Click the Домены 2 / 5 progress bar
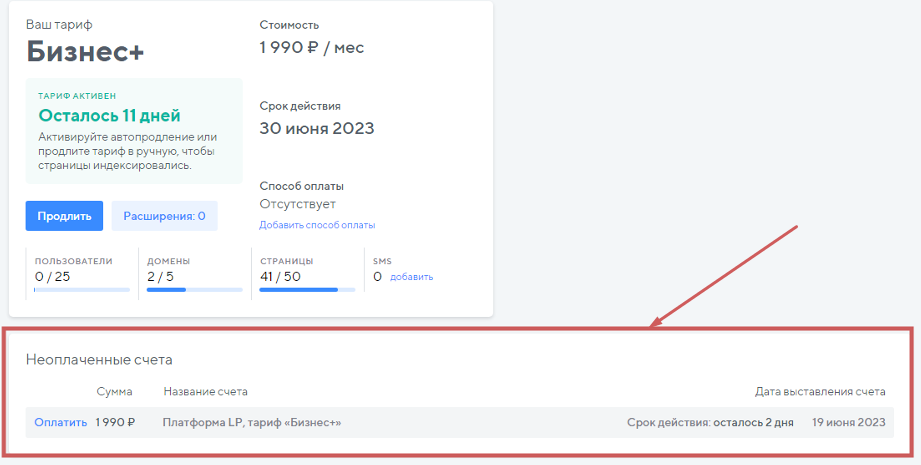 coord(194,290)
